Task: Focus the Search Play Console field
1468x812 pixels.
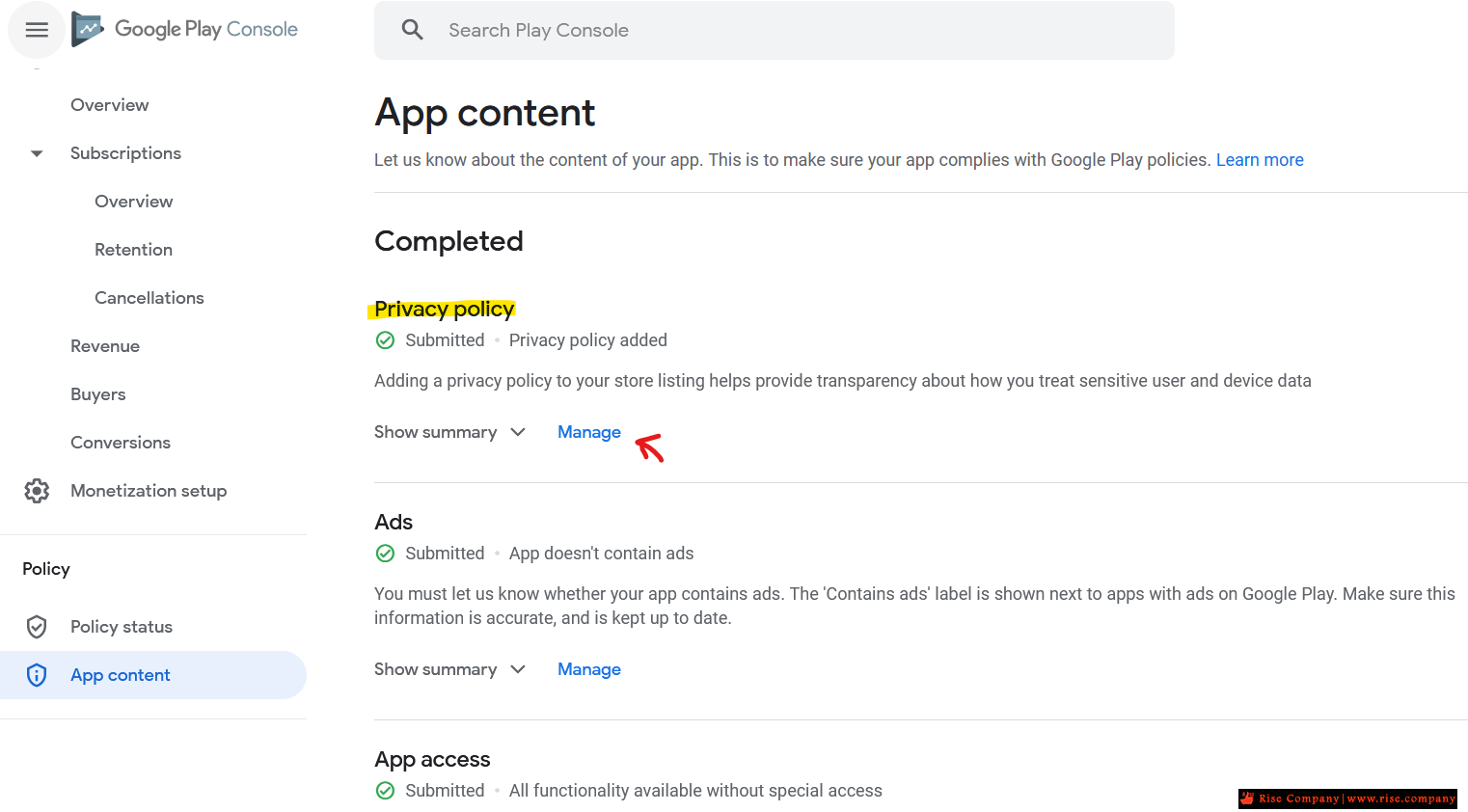Action: coord(775,30)
